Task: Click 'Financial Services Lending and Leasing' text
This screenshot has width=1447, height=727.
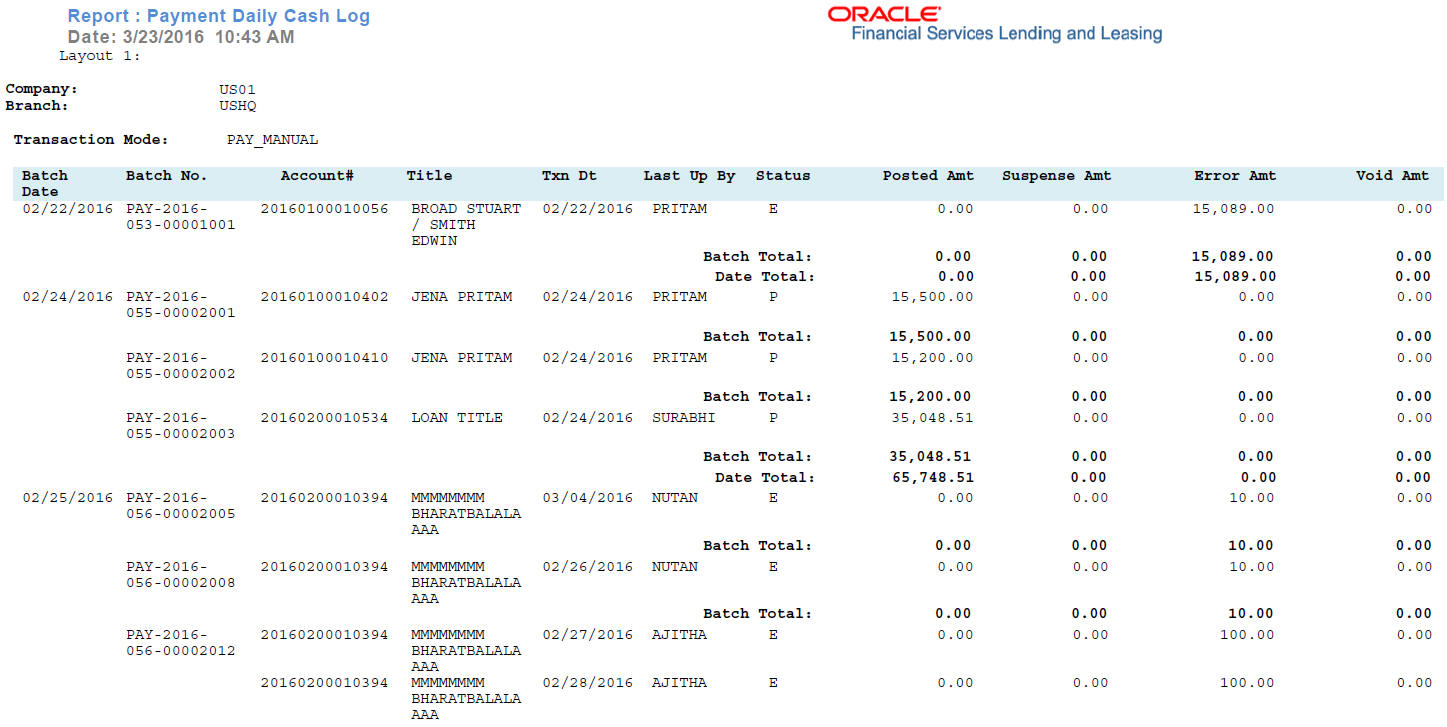Action: tap(1006, 34)
